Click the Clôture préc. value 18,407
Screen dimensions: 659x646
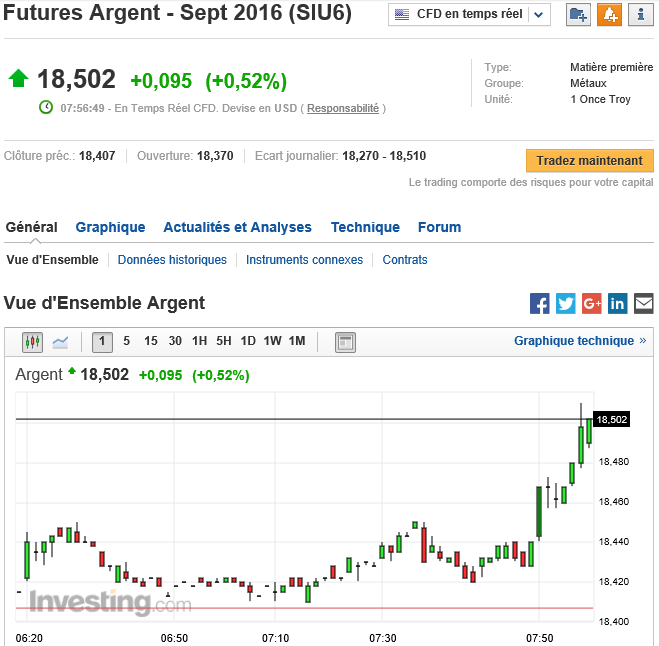click(x=97, y=156)
